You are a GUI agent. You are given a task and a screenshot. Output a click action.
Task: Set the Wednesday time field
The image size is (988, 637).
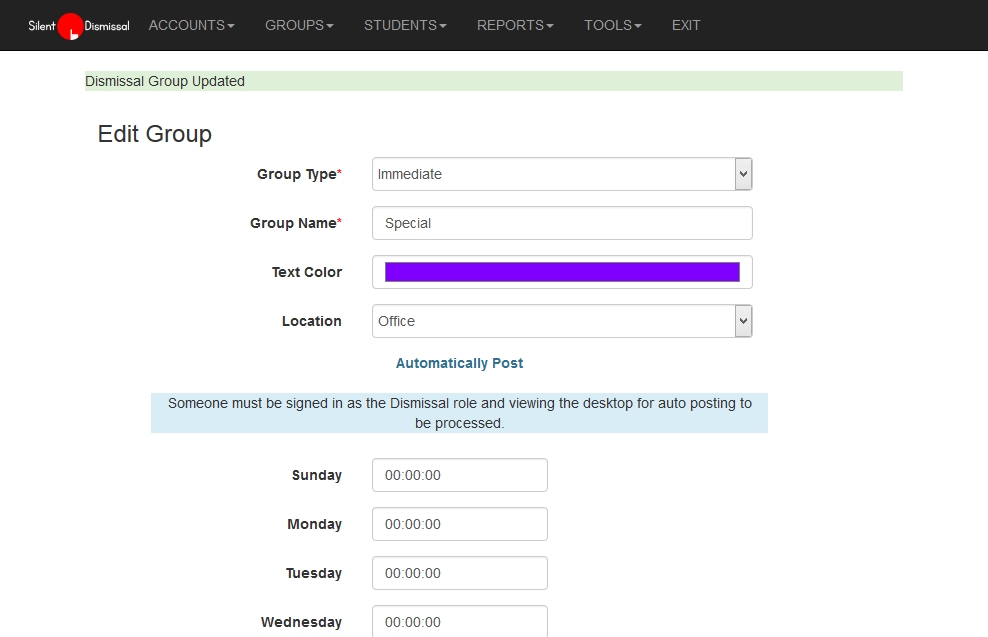[x=460, y=621]
